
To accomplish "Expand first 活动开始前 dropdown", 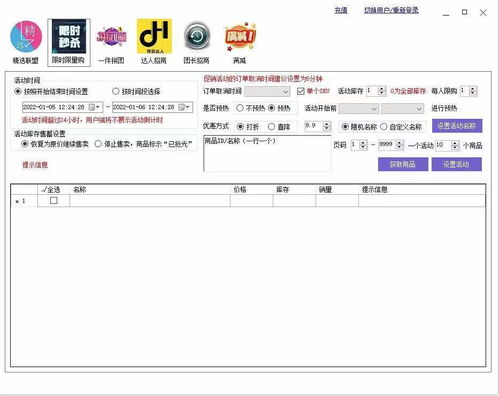I will coord(358,108).
